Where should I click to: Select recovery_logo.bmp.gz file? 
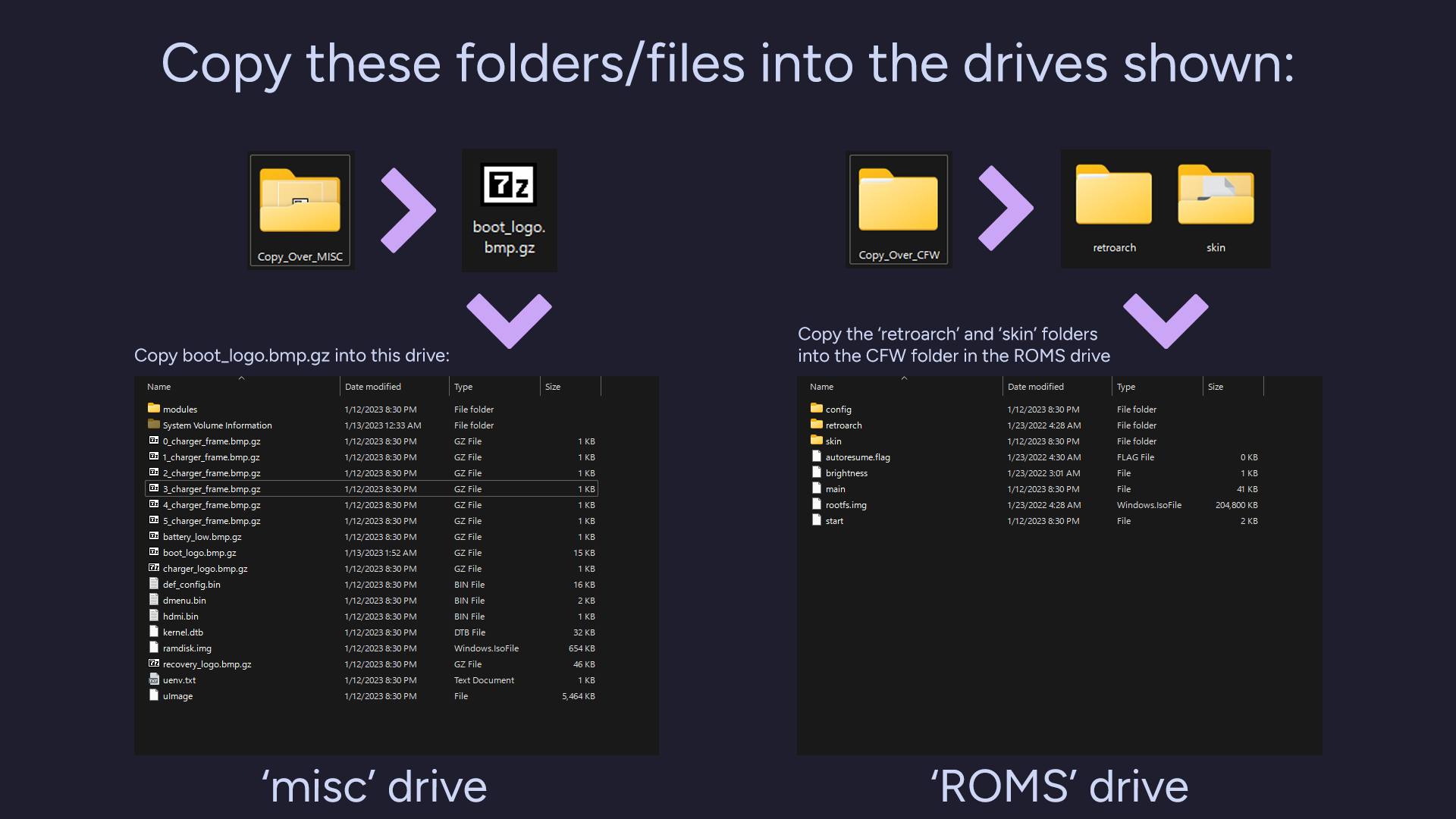pyautogui.click(x=372, y=664)
